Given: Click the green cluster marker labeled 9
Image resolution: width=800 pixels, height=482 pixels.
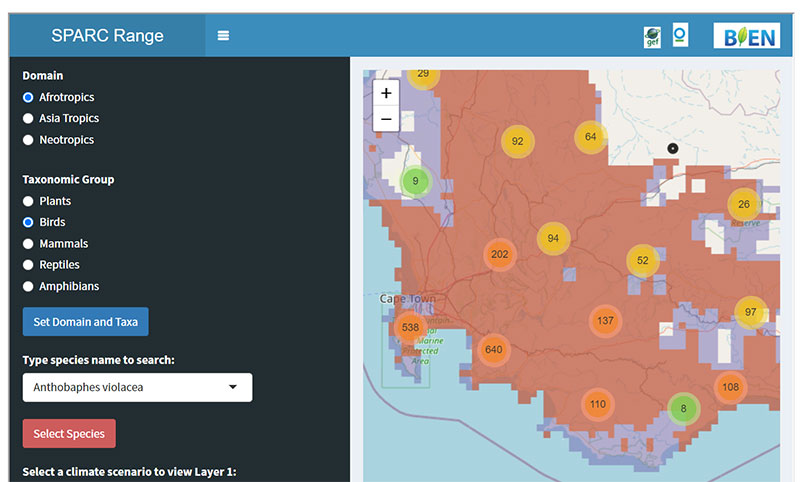Looking at the screenshot, I should tap(415, 181).
